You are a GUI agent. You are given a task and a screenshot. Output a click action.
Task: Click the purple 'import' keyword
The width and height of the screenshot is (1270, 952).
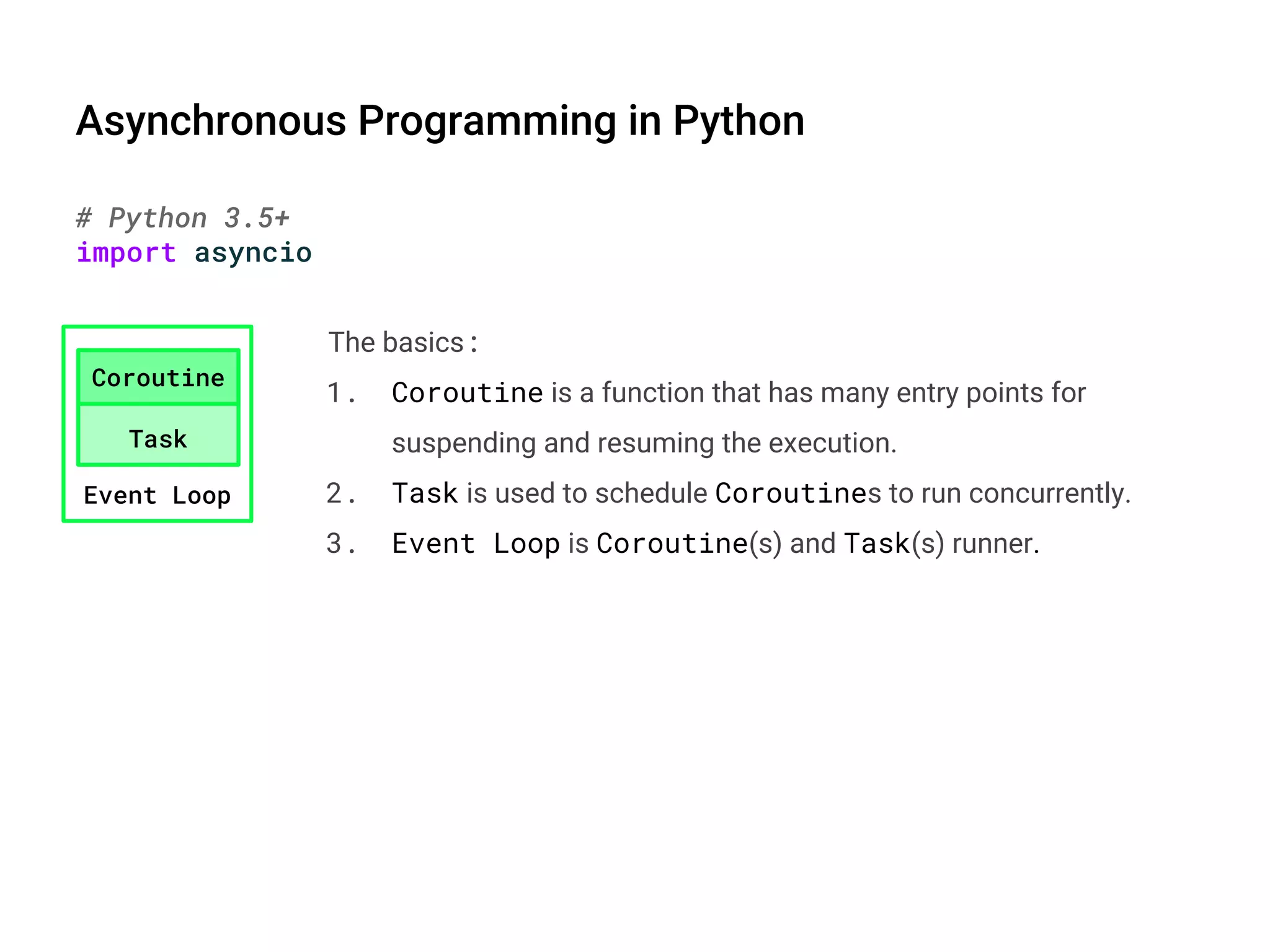pos(126,253)
